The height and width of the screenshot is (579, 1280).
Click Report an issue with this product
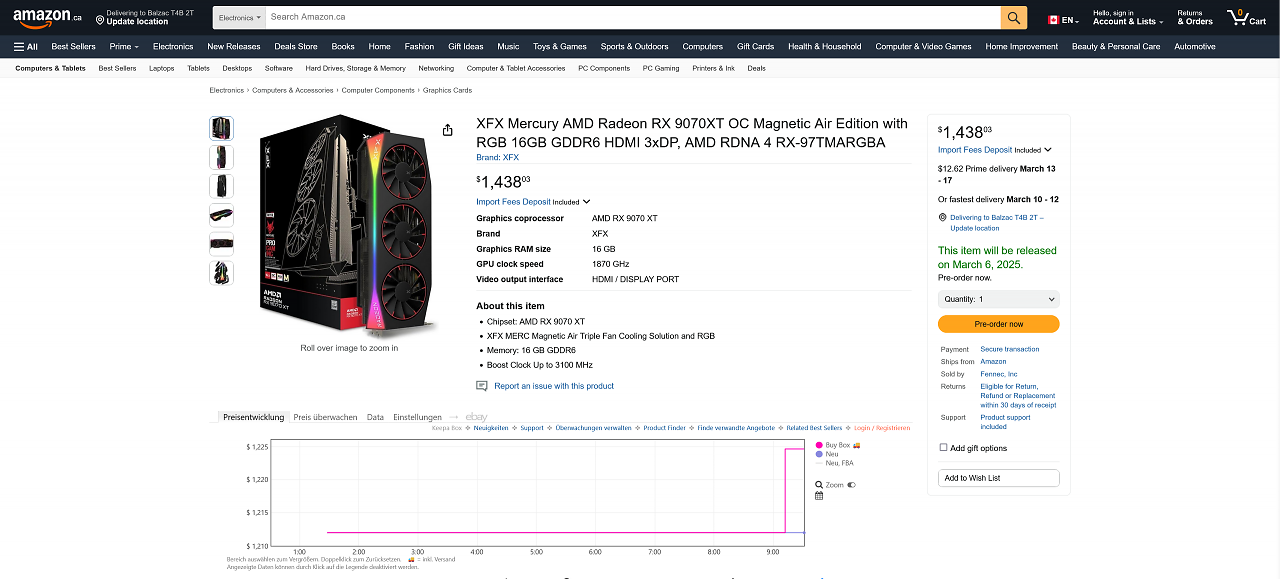point(554,386)
